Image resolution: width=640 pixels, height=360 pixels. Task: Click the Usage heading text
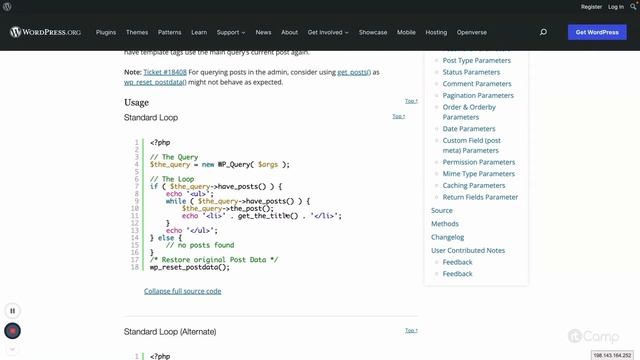[x=136, y=102]
